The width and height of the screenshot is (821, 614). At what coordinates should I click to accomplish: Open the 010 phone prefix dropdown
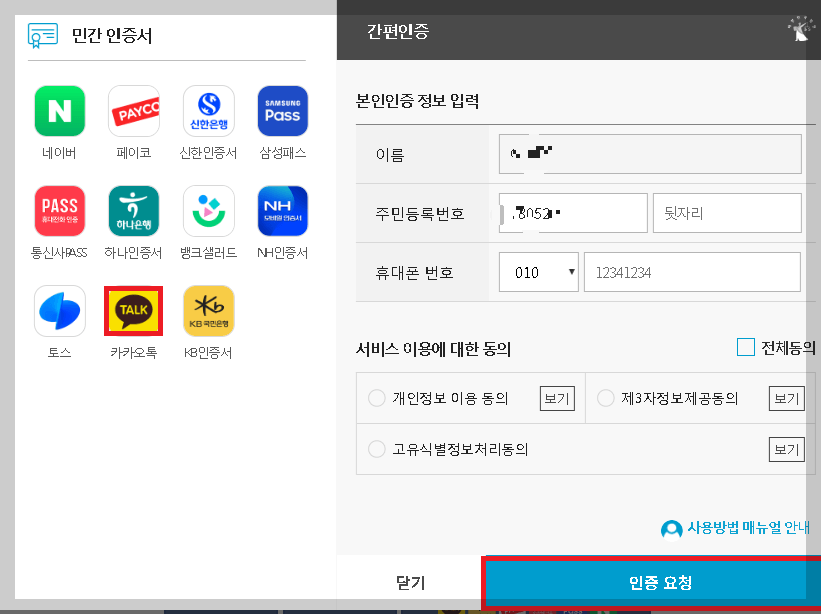click(x=539, y=272)
